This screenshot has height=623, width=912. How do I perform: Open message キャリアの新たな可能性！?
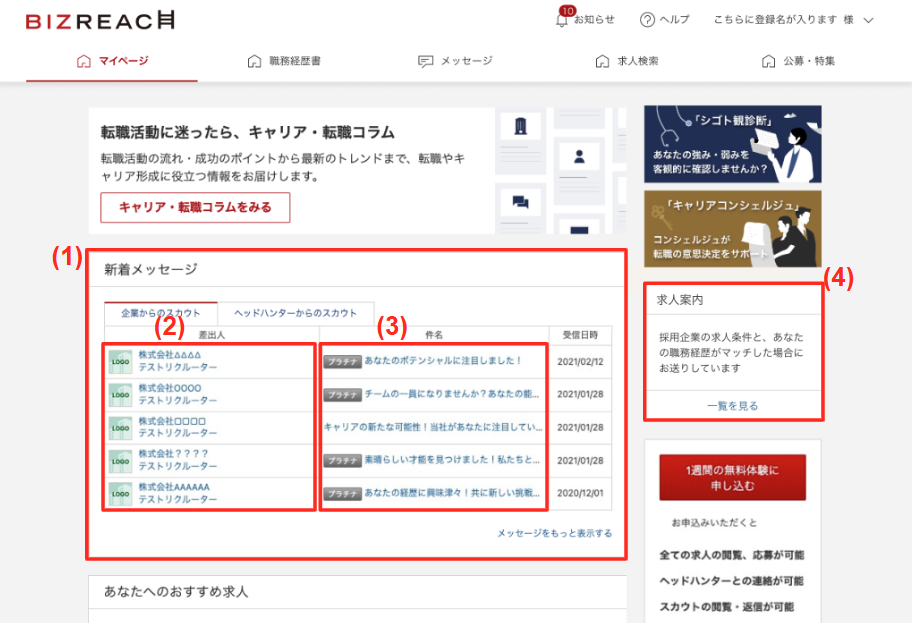click(x=433, y=427)
